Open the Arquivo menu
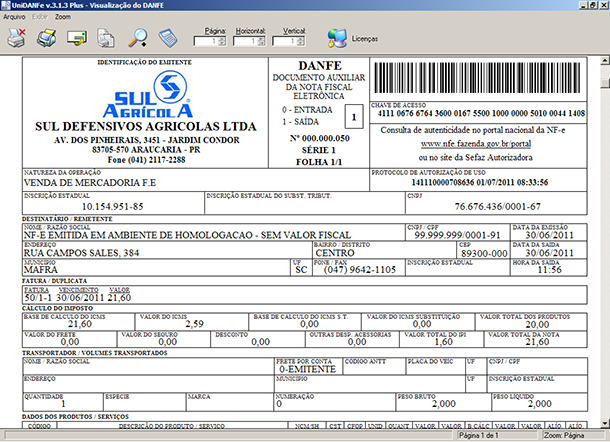 (x=14, y=18)
